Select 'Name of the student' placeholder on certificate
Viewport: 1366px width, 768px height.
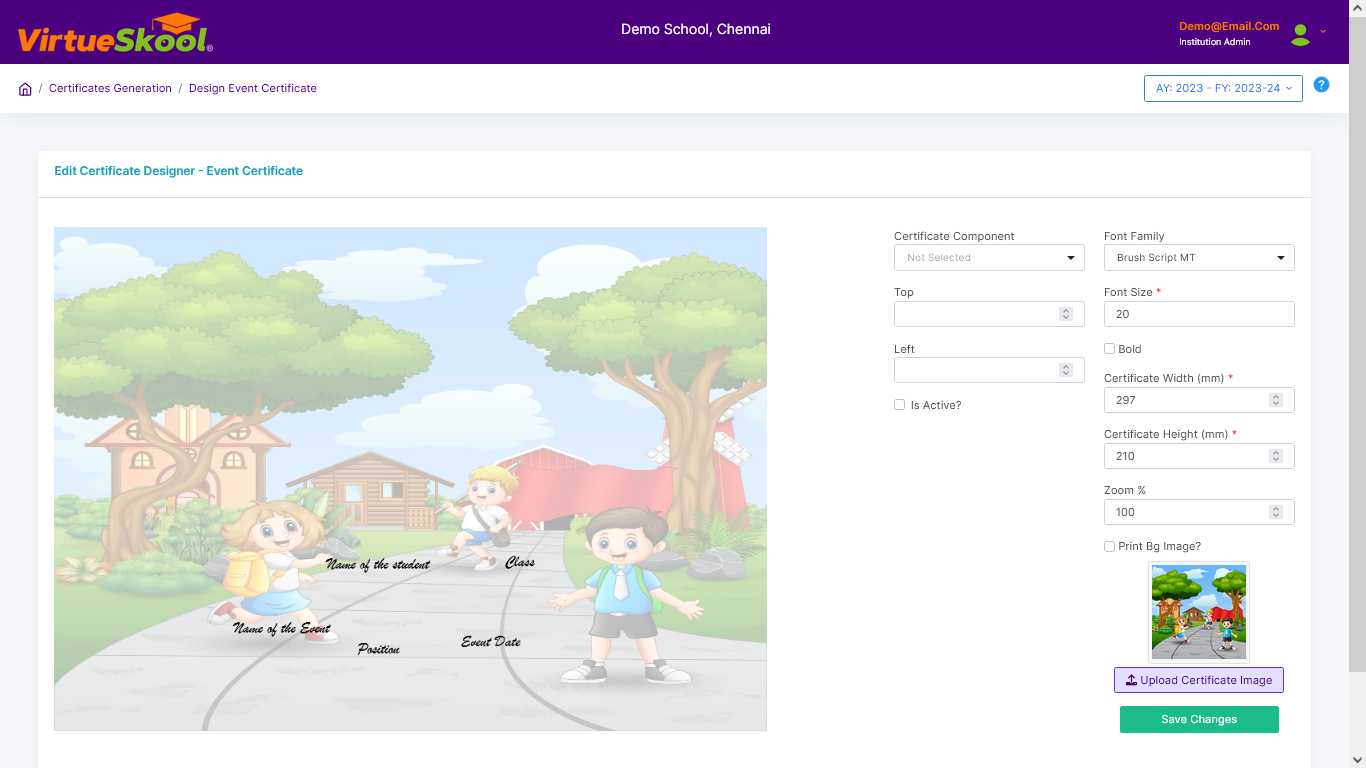pyautogui.click(x=378, y=565)
